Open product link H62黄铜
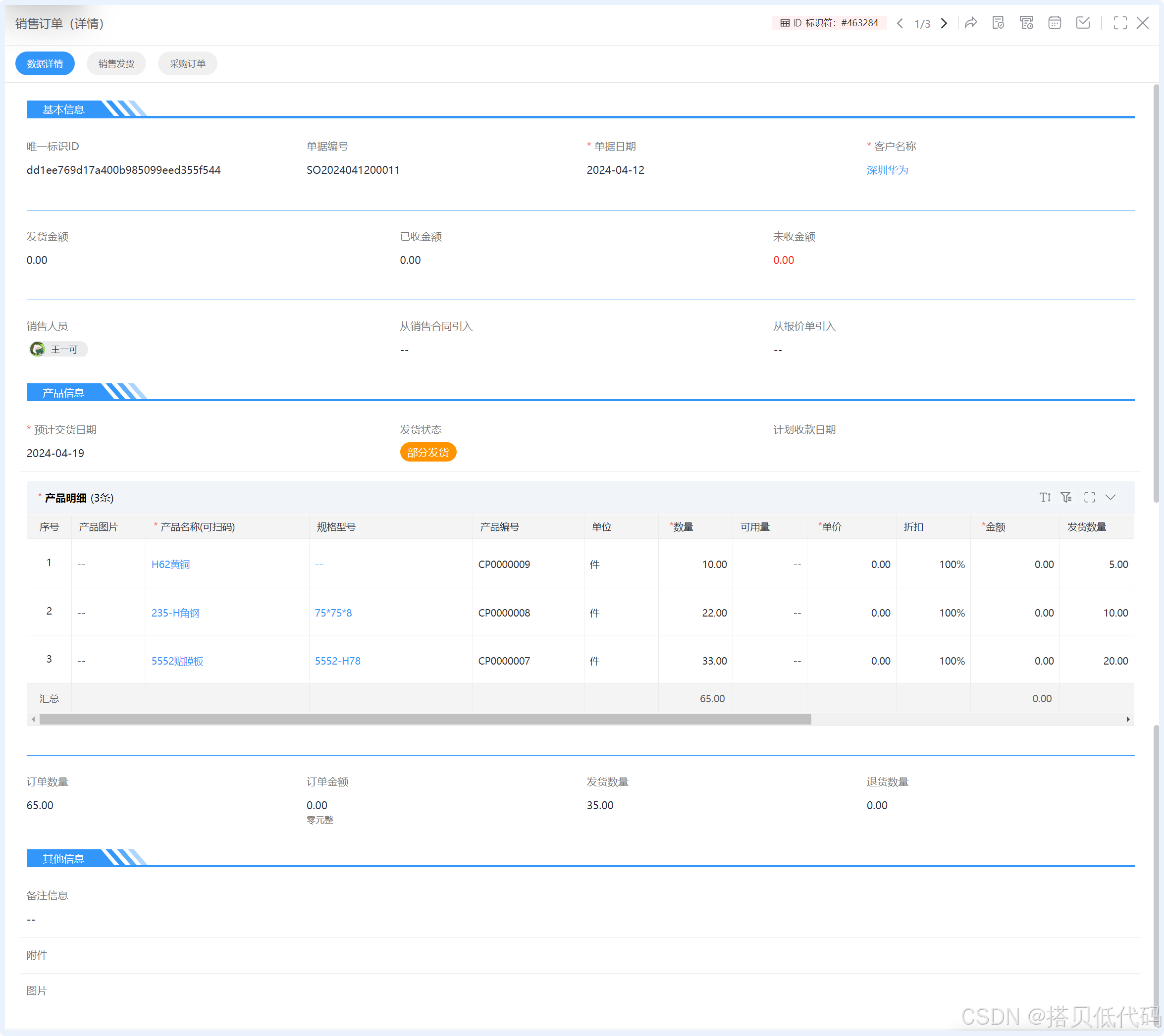Screen dimensions: 1164x1036 170,565
